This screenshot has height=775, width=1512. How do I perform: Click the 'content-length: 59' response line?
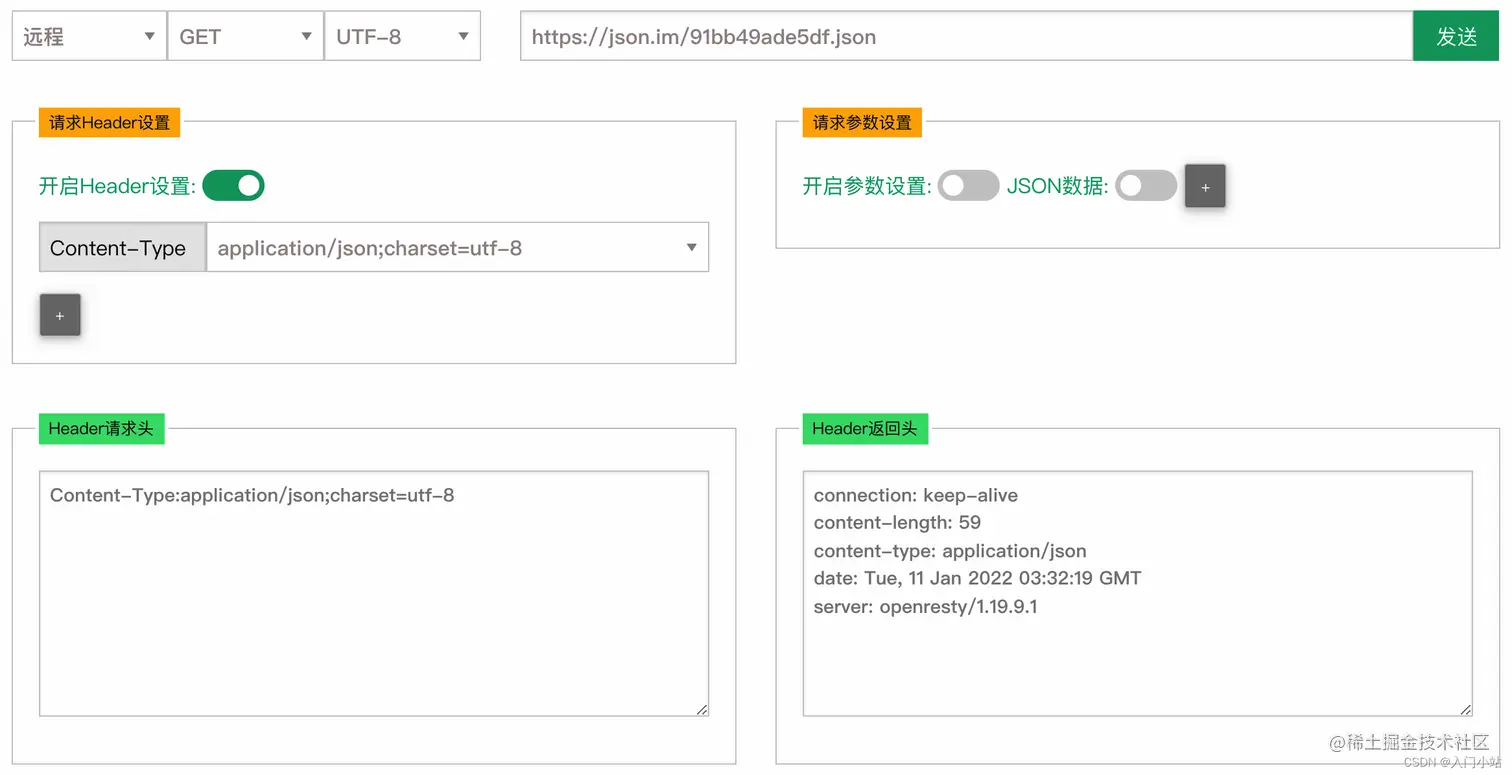[897, 522]
